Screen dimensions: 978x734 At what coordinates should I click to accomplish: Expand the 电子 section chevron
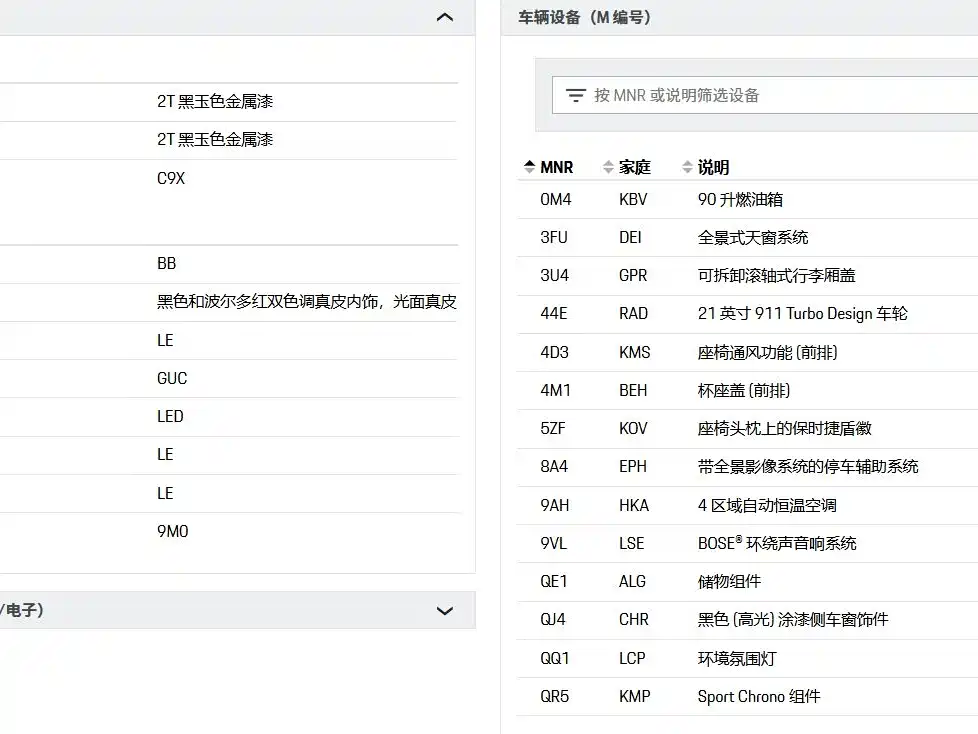pyautogui.click(x=445, y=611)
